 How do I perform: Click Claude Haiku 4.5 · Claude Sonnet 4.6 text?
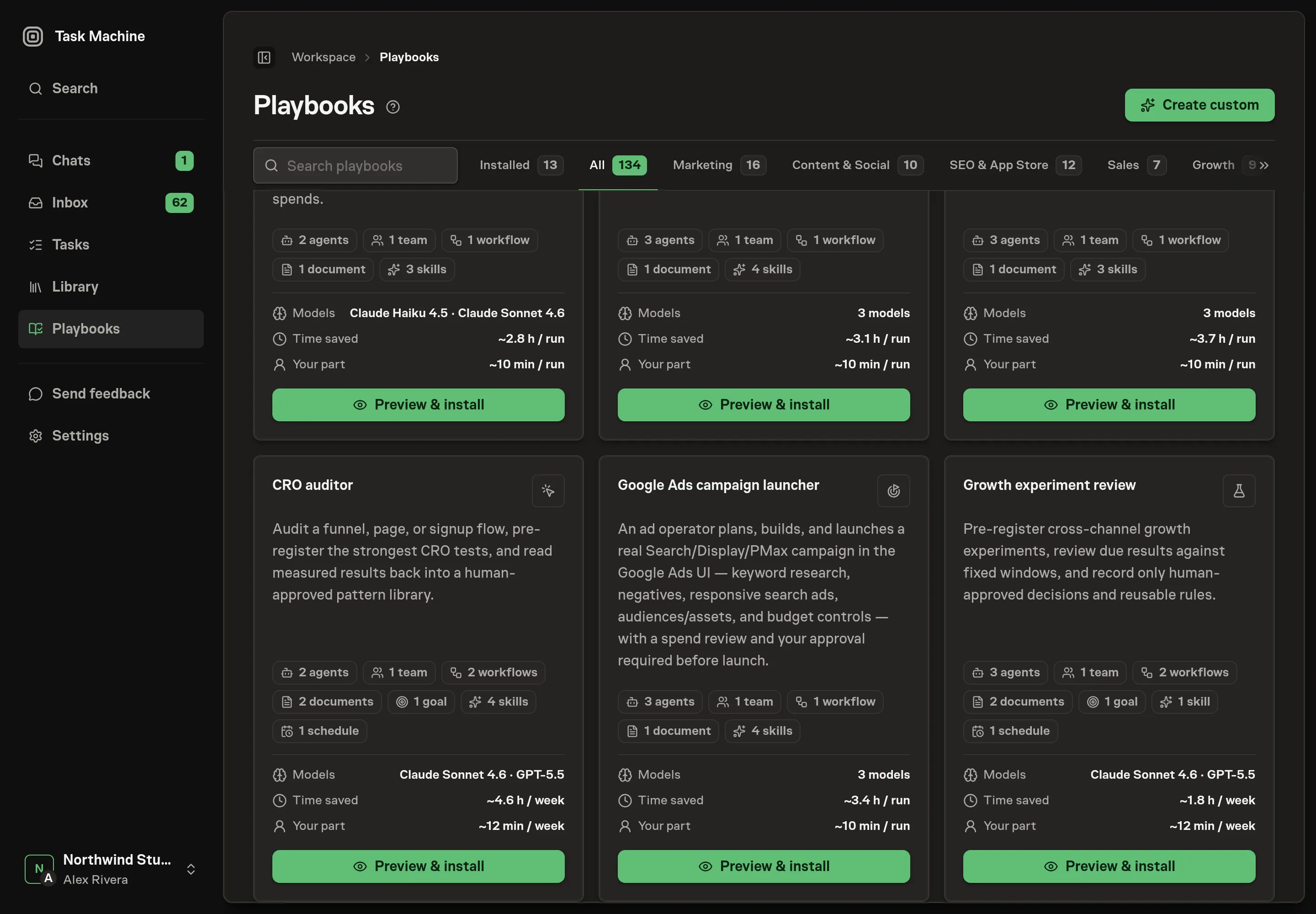(457, 313)
